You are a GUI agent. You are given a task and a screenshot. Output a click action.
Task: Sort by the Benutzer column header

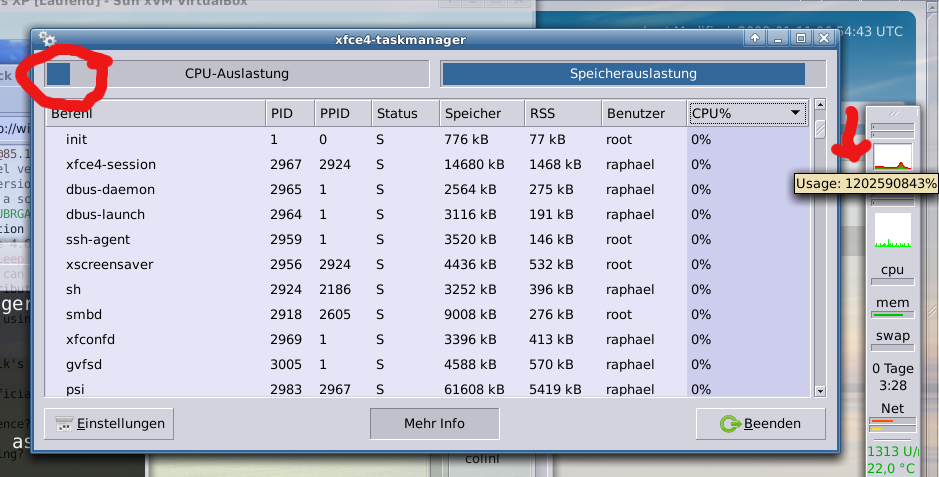(x=643, y=113)
